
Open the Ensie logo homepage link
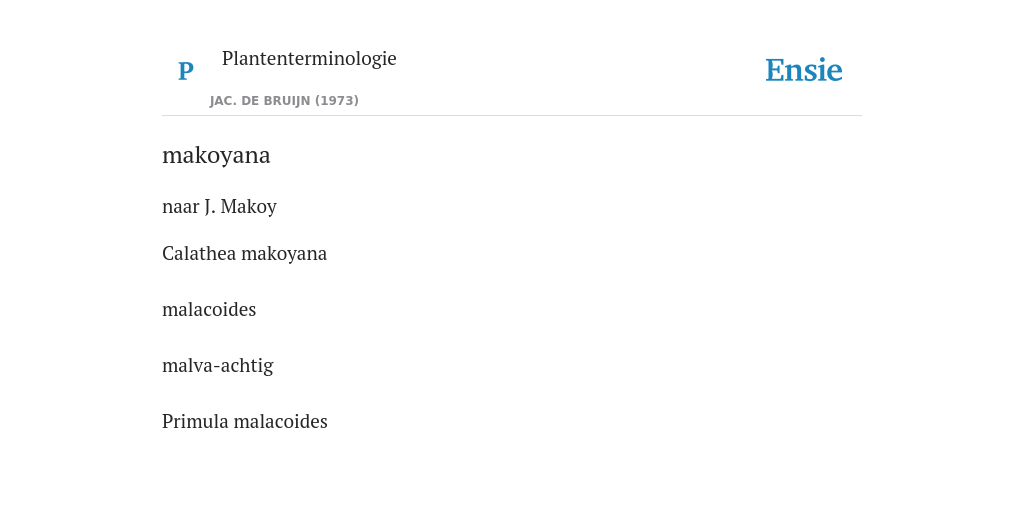(803, 70)
